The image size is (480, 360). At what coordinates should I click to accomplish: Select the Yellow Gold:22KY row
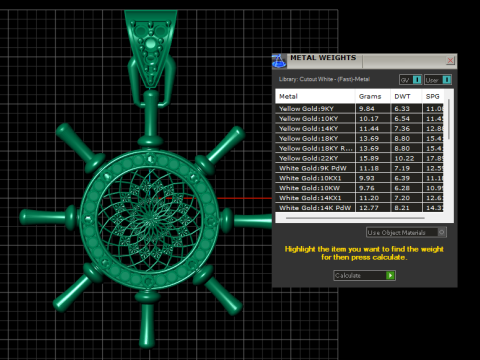click(x=359, y=158)
